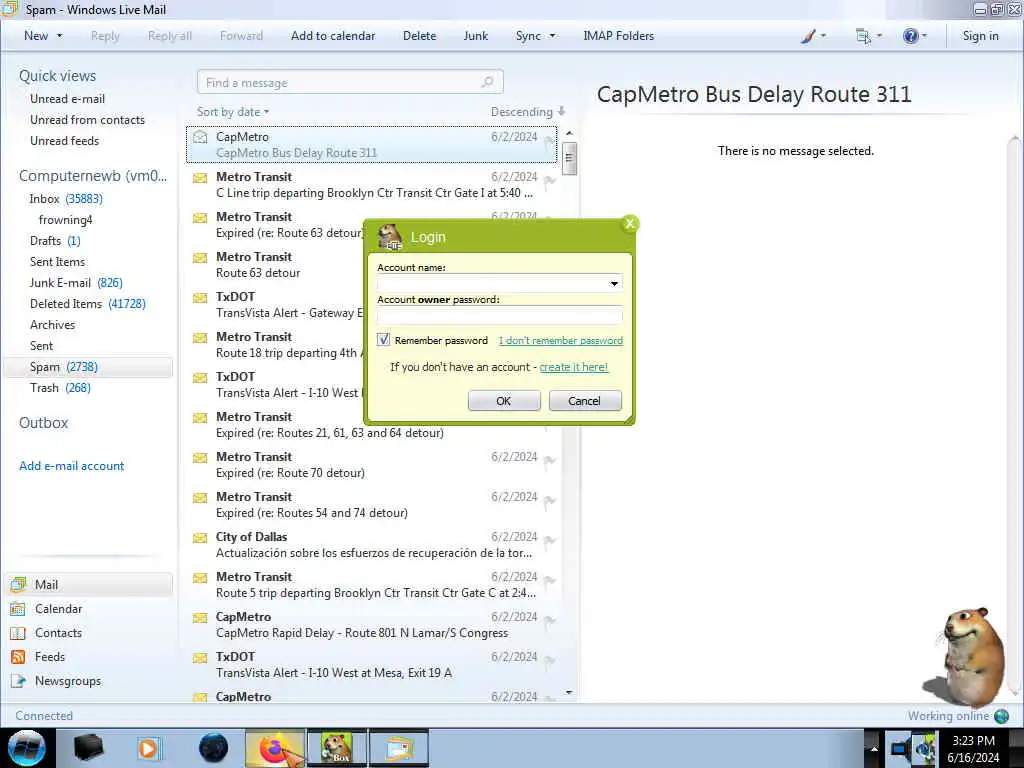Open the Drafts folder

point(55,241)
